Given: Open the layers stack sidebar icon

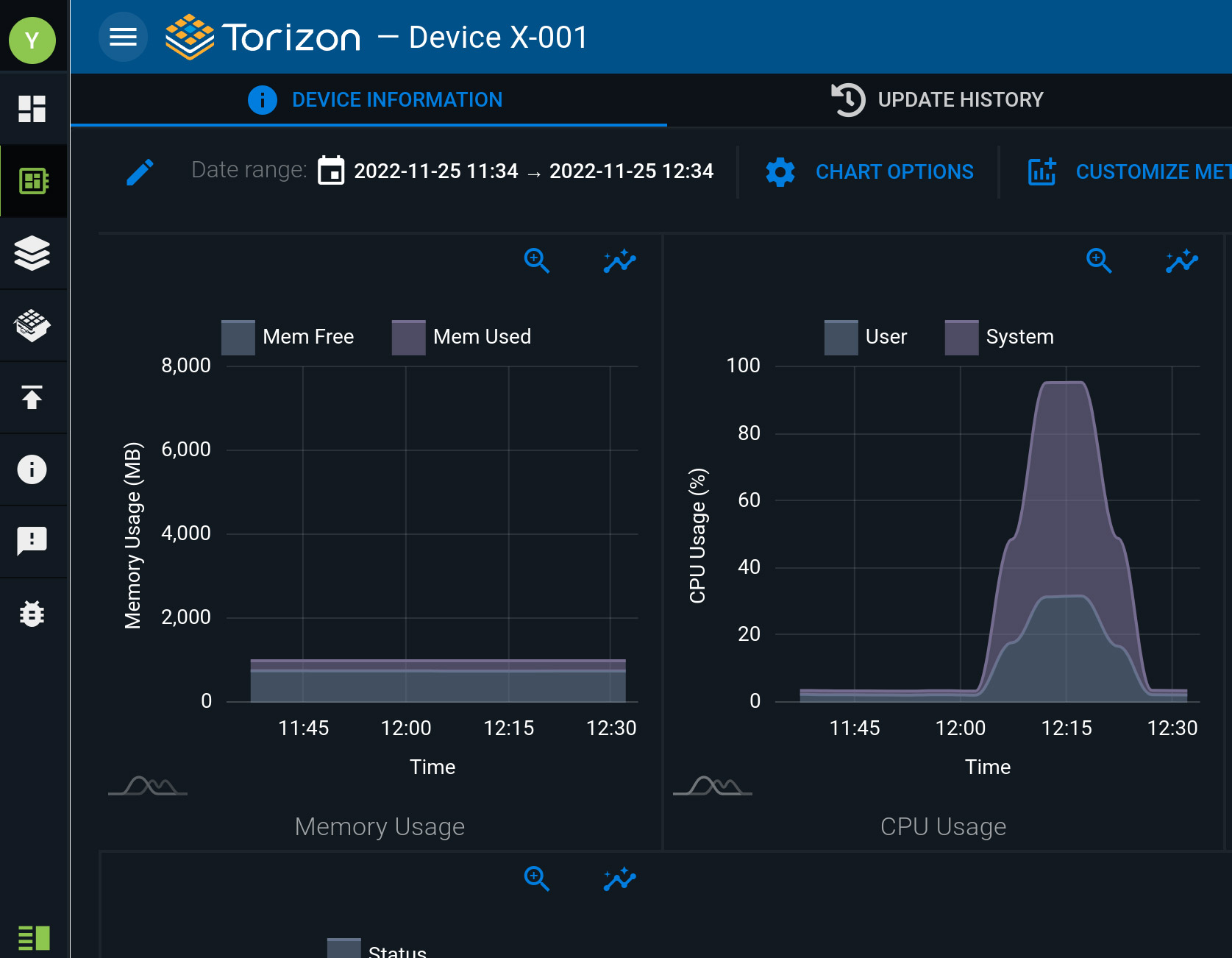Looking at the screenshot, I should pos(32,253).
